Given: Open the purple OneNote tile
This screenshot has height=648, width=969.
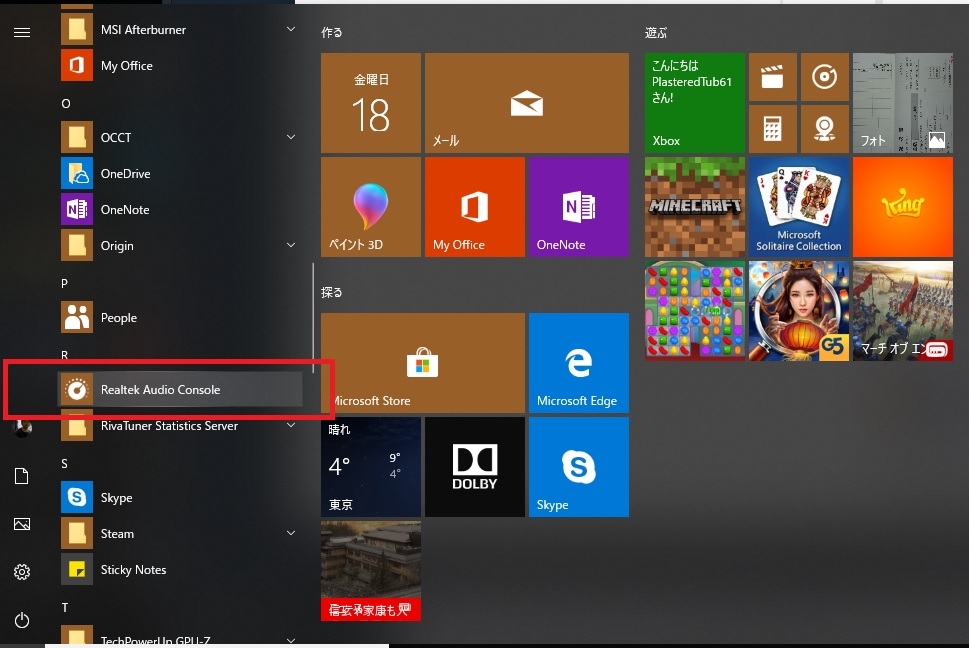Looking at the screenshot, I should 578,207.
